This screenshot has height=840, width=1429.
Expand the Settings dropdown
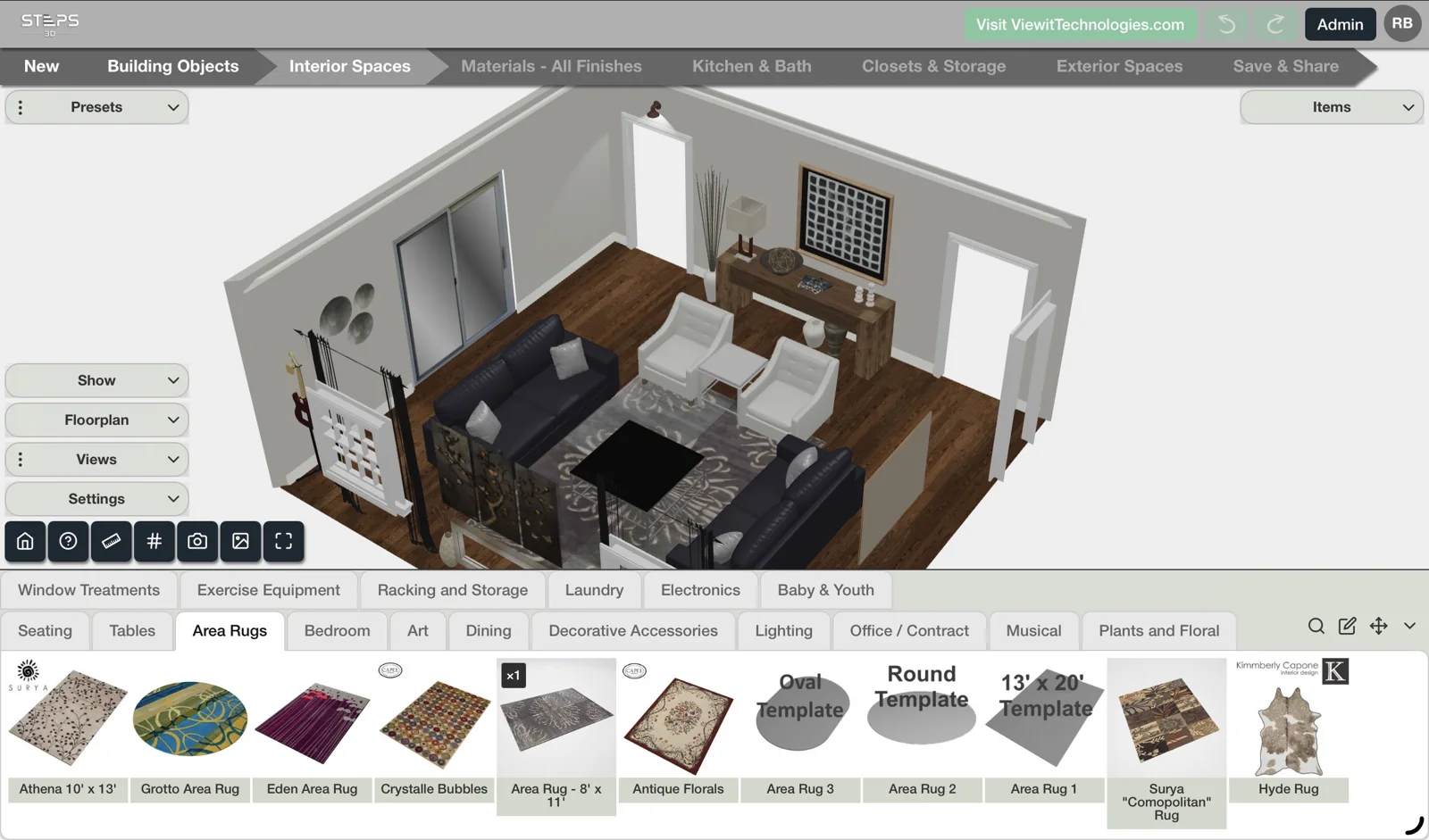(96, 499)
